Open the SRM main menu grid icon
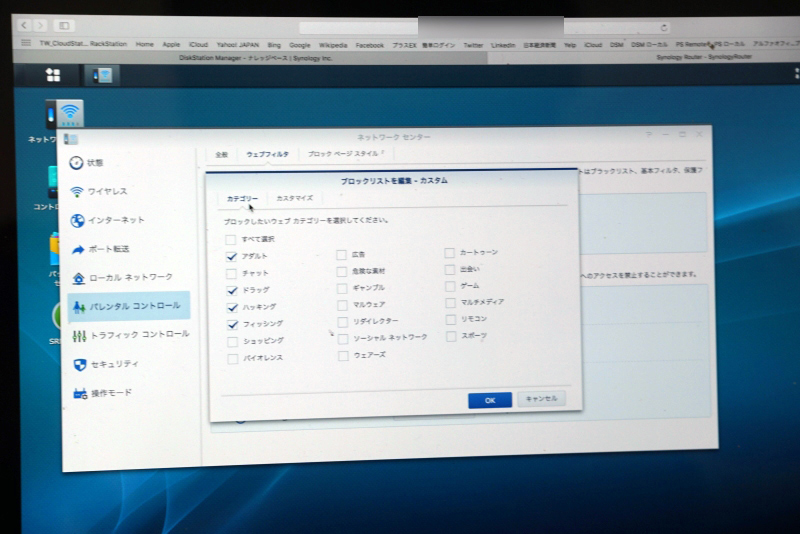 [53, 75]
